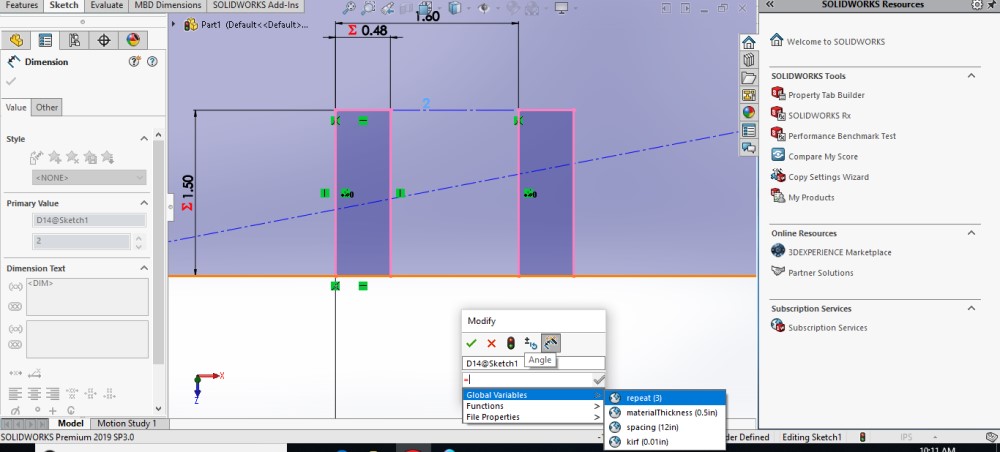Click the Mark for Drawing icon in Modify
Screen dimensions: 1000x452
[x=551, y=343]
